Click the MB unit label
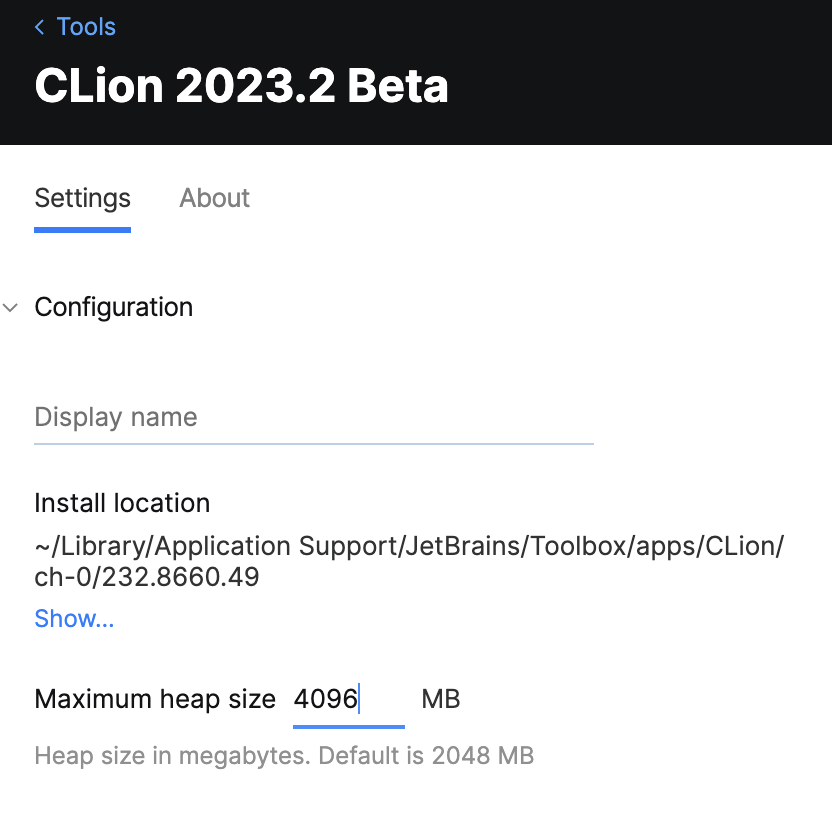Viewport: 832px width, 816px height. pos(441,699)
